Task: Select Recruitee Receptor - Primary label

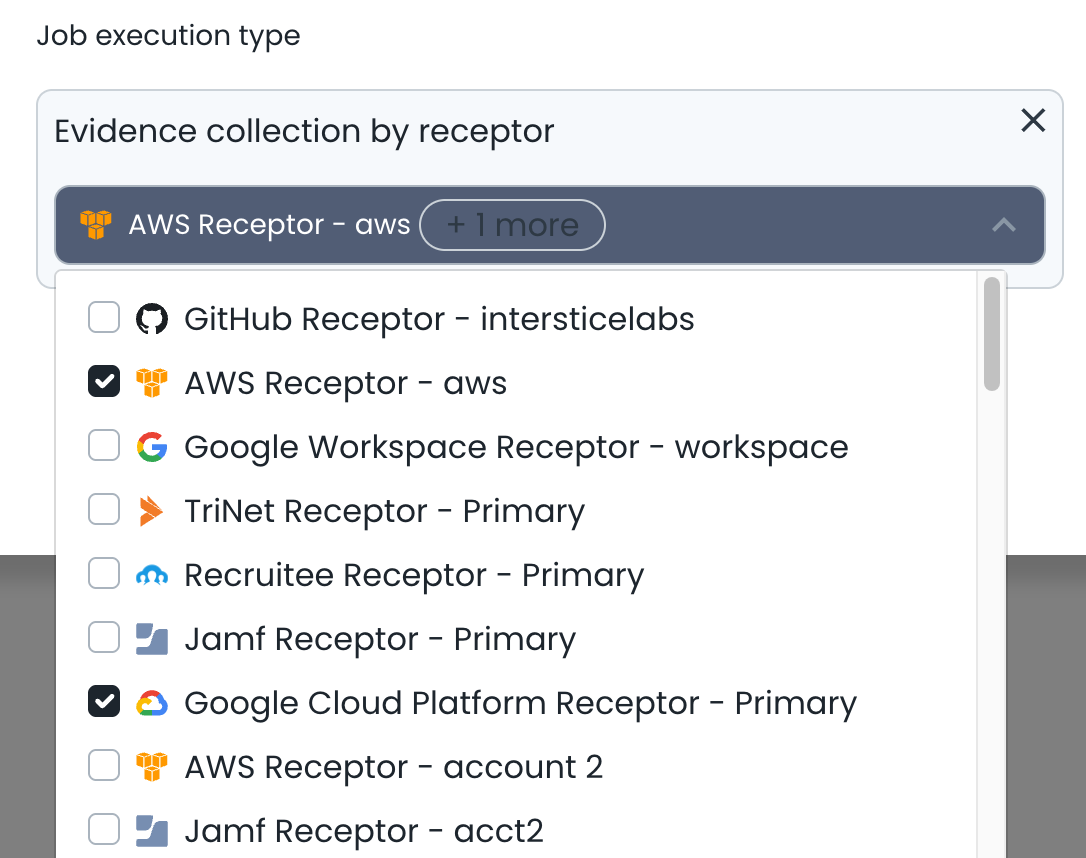Action: [x=414, y=575]
